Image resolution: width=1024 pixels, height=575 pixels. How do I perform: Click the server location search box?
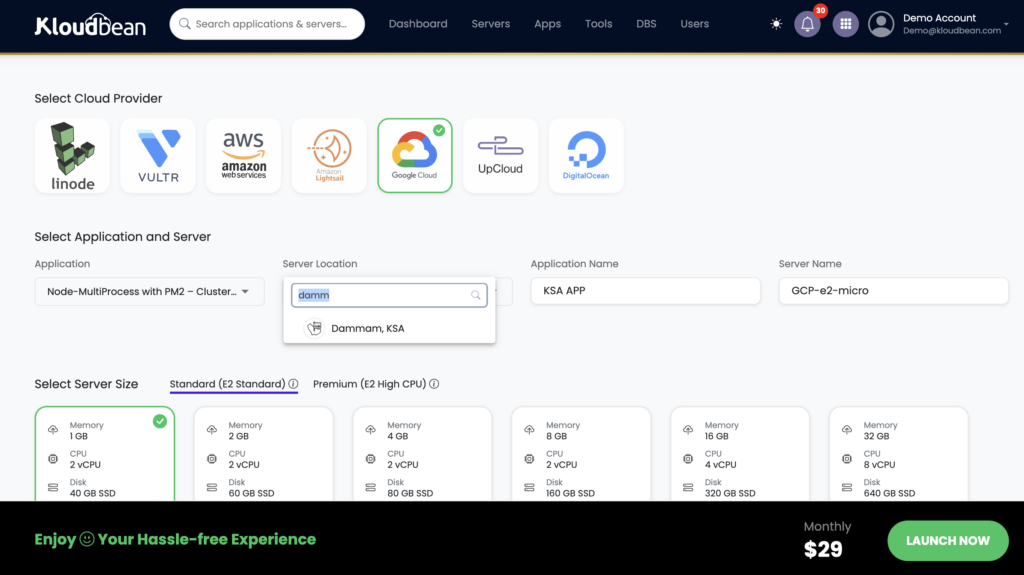tap(389, 295)
